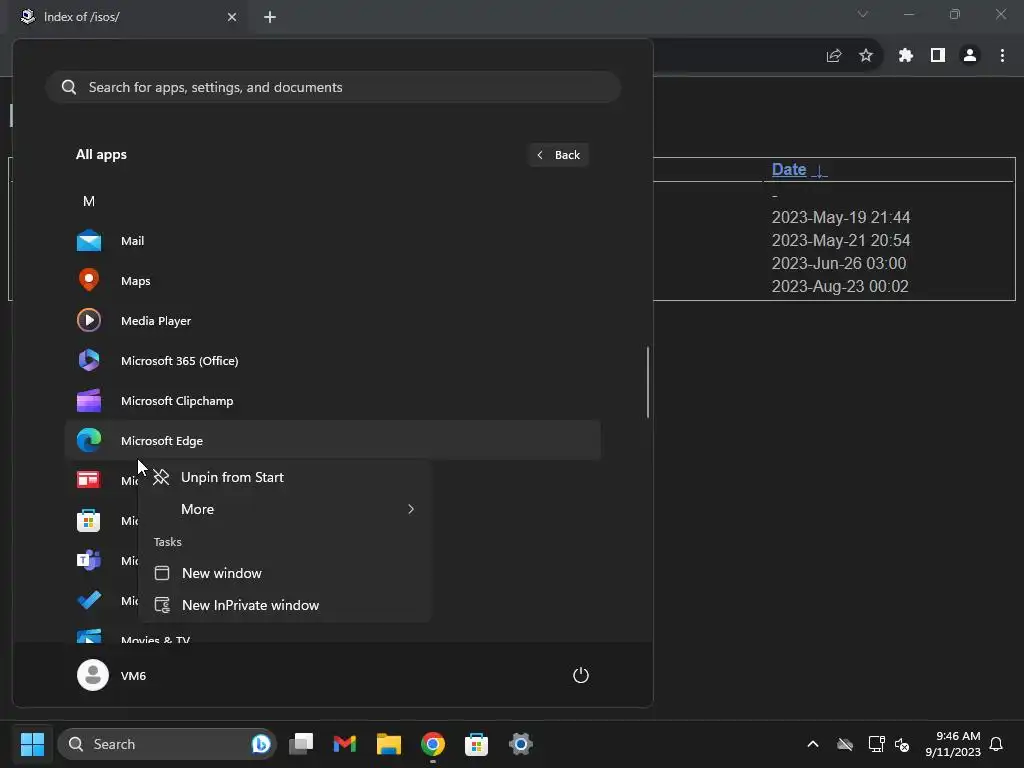This screenshot has height=768, width=1024.
Task: Open a new Chrome tab
Action: (270, 17)
